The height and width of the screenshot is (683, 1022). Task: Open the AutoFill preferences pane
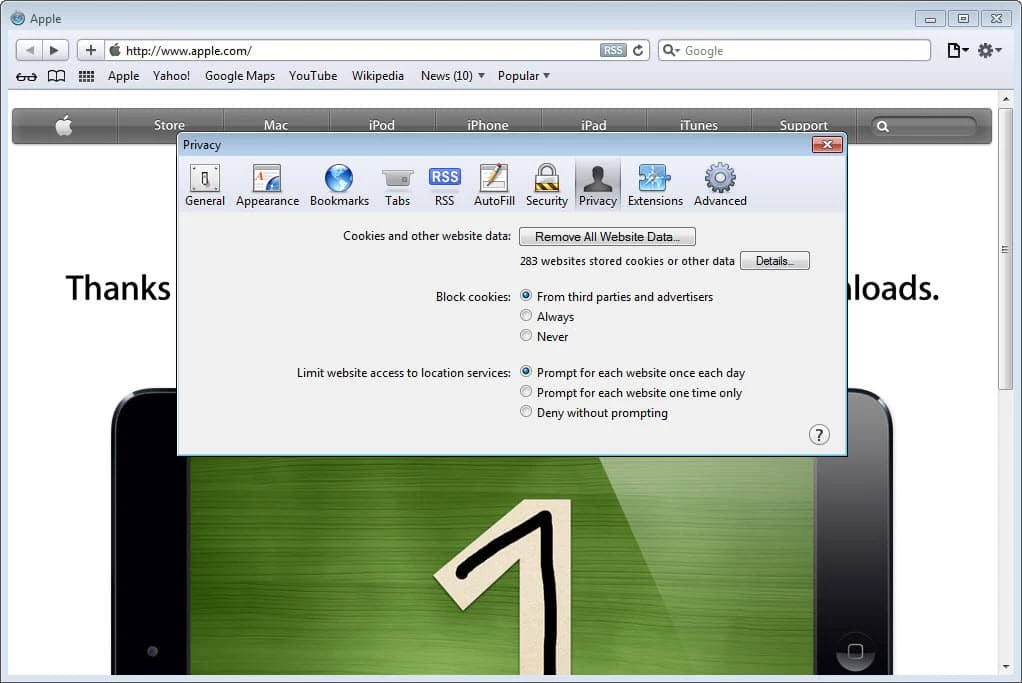[x=494, y=185]
